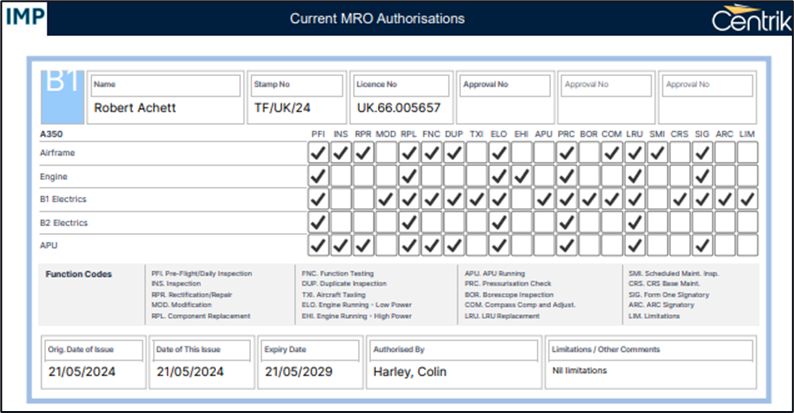
Task: Check the B2 Electrics INS checkbox
Action: click(x=341, y=222)
